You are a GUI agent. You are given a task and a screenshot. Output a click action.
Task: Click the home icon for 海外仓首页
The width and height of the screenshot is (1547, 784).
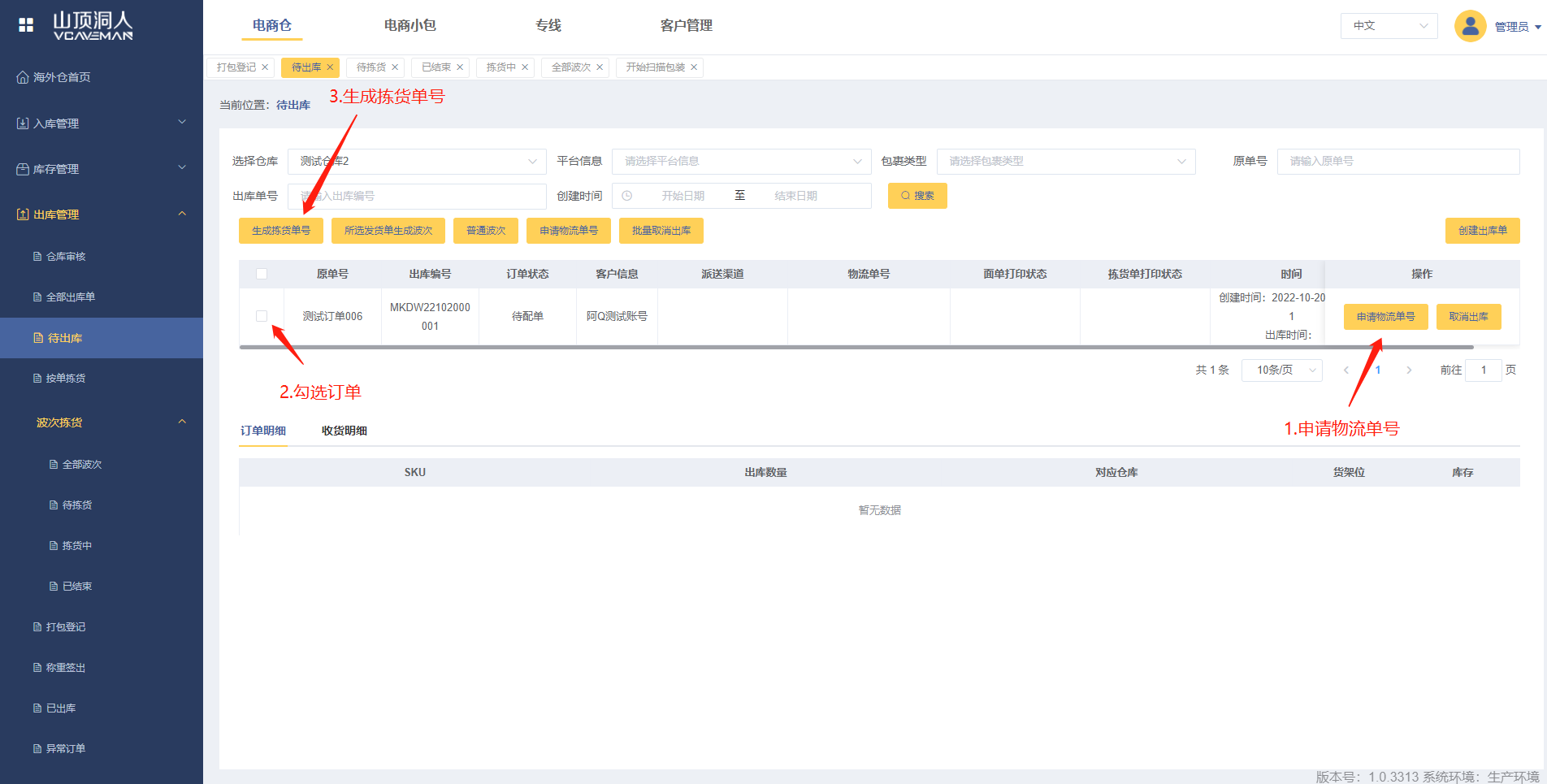click(x=23, y=77)
